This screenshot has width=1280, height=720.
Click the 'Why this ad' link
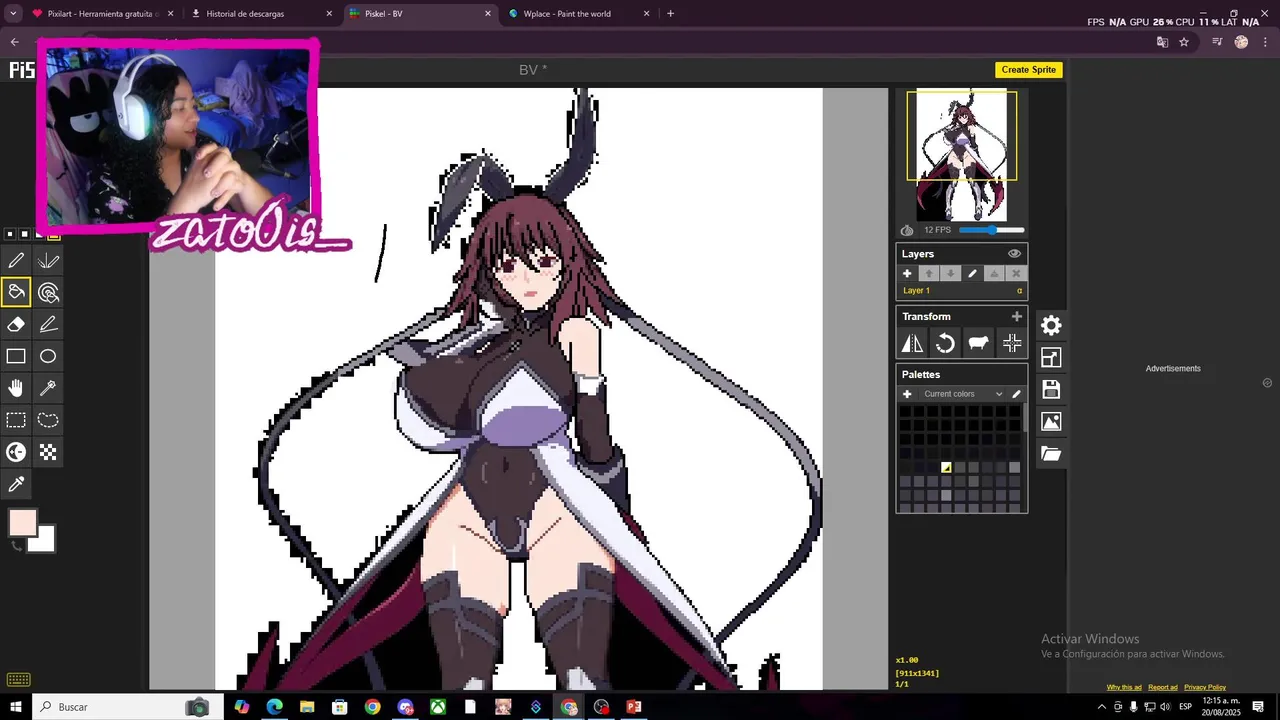[x=1124, y=687]
